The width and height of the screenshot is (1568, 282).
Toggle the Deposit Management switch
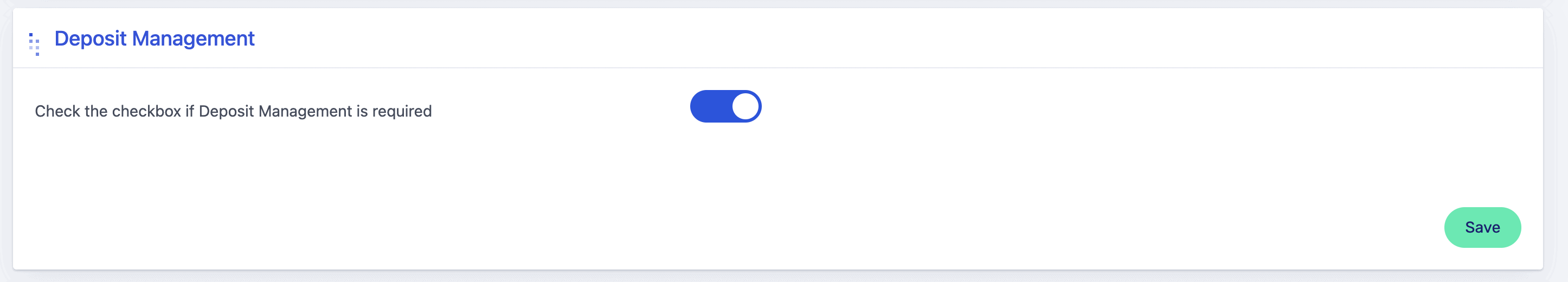pyautogui.click(x=725, y=107)
